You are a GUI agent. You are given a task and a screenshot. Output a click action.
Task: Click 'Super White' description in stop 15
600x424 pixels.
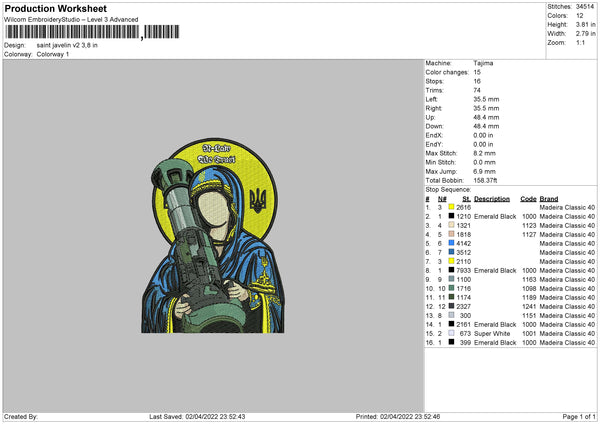click(492, 333)
